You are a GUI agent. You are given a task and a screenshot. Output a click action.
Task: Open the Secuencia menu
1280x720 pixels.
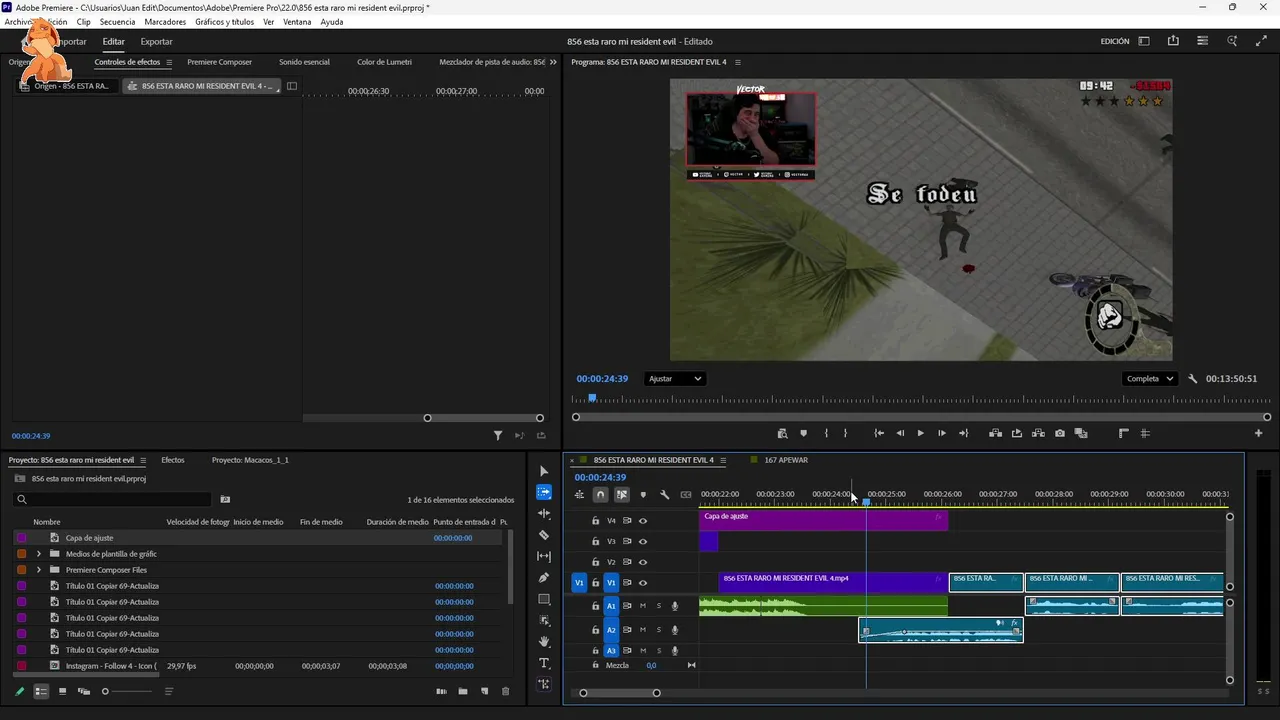coord(117,22)
